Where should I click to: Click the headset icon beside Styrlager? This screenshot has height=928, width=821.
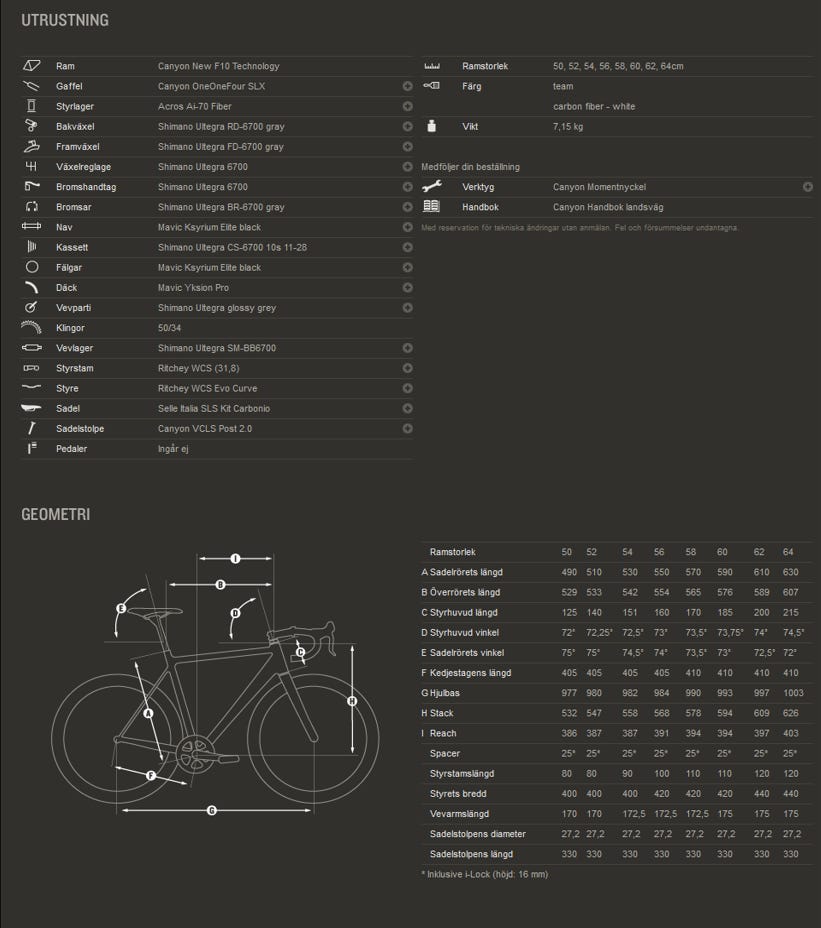(x=31, y=106)
